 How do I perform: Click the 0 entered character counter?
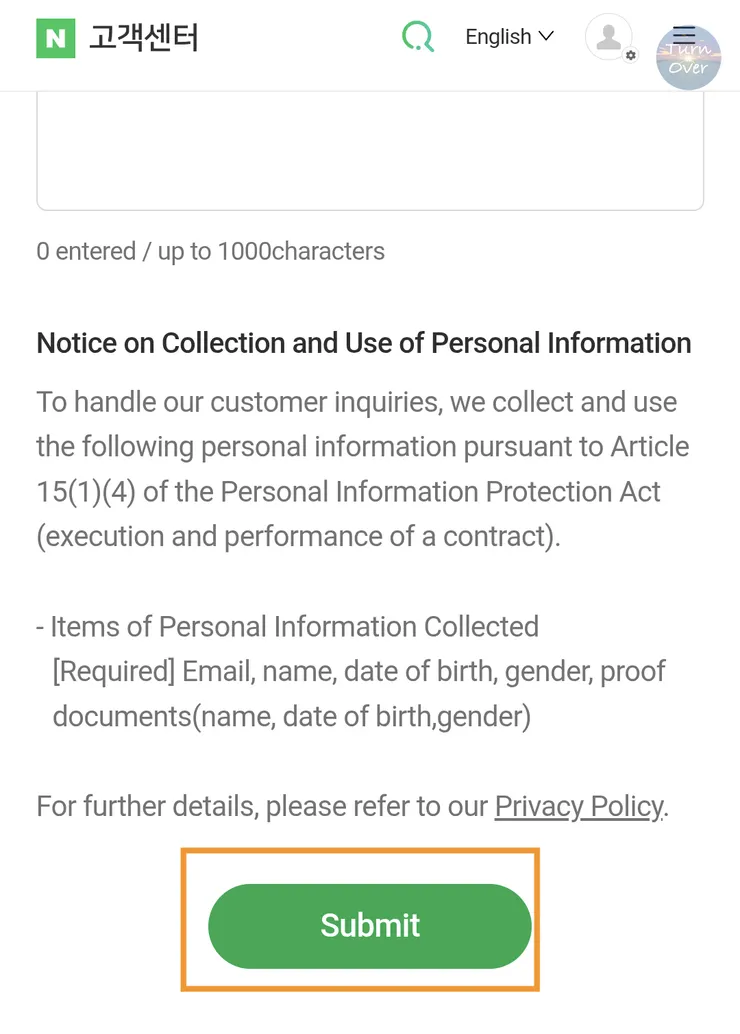point(210,251)
